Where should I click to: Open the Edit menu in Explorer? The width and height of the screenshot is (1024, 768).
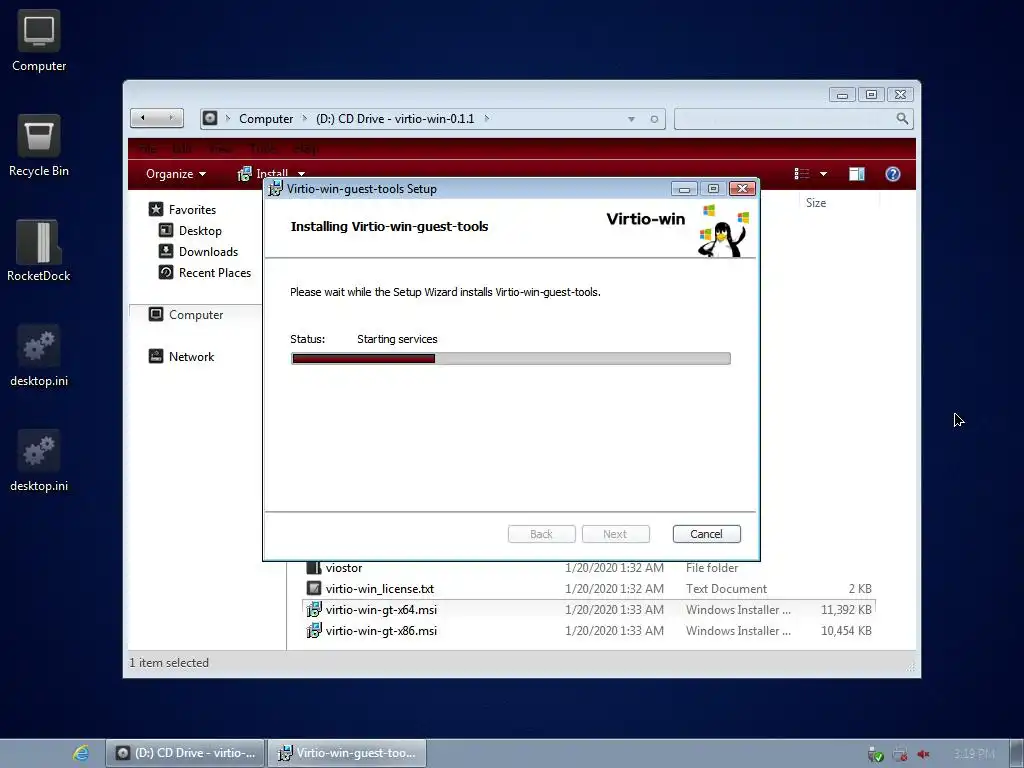pos(182,149)
